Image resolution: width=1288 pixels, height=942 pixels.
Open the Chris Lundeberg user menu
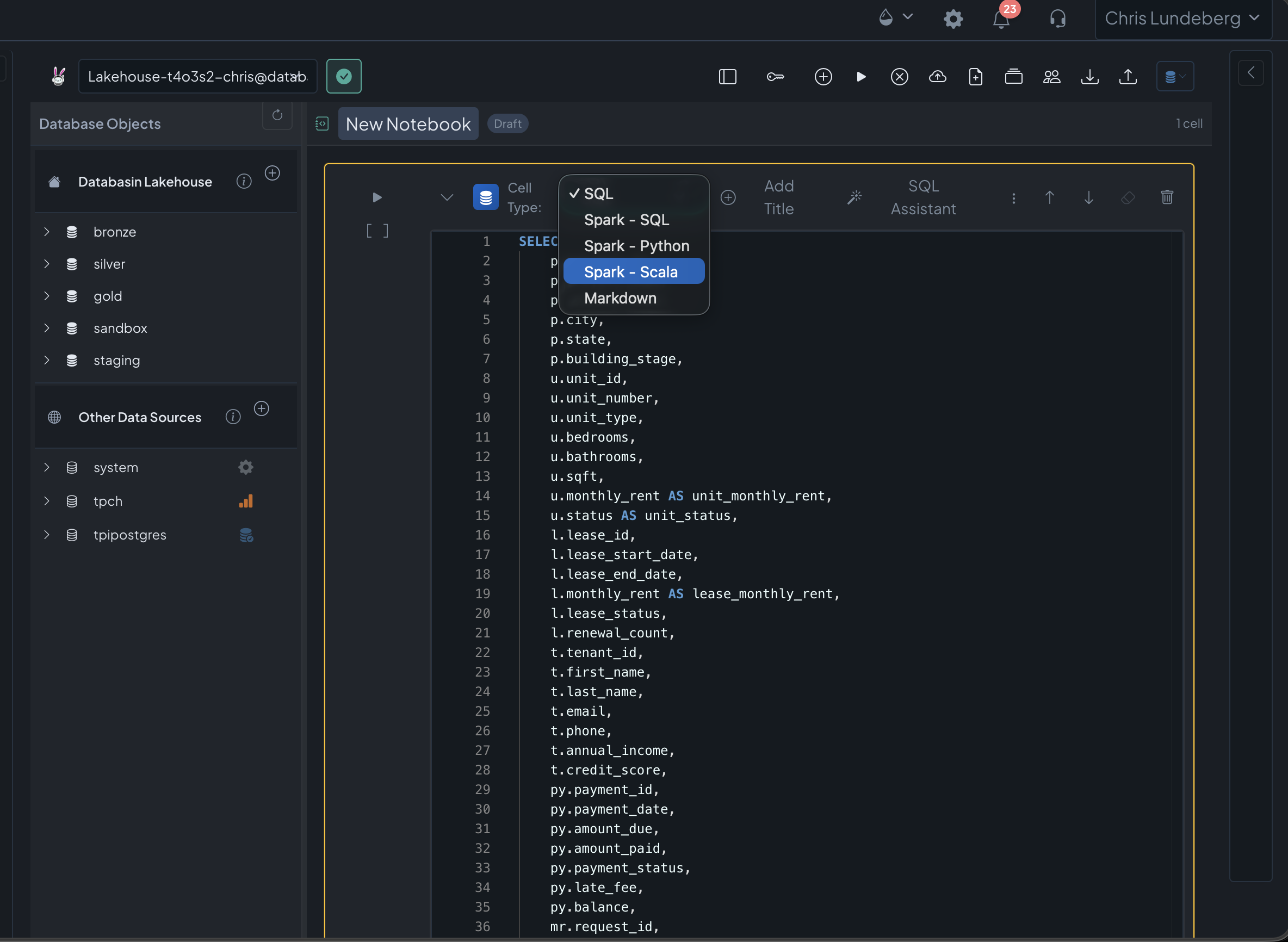click(x=1182, y=19)
